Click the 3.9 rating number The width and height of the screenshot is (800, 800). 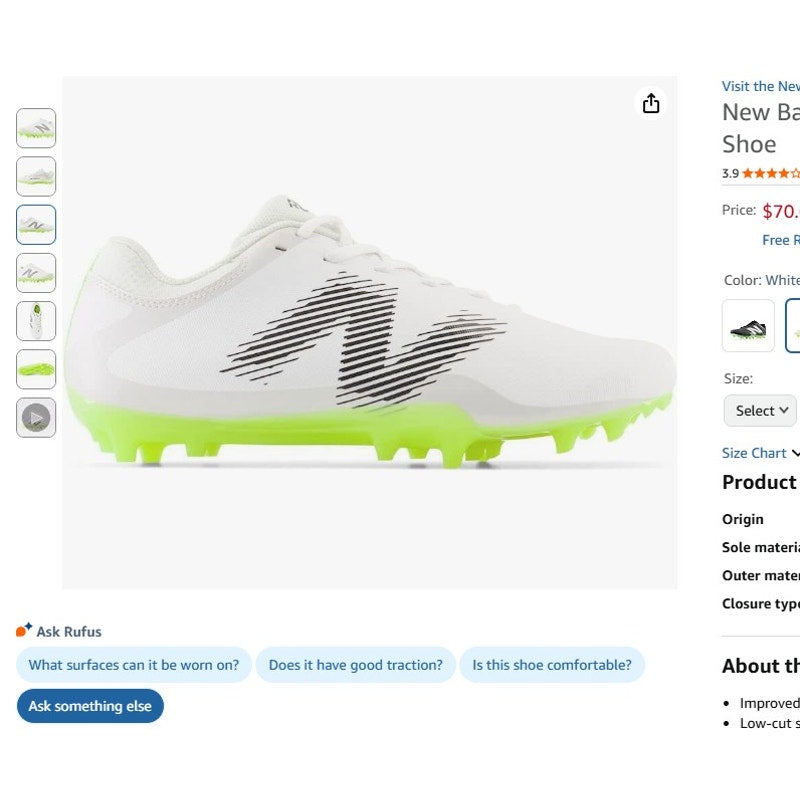click(x=730, y=173)
